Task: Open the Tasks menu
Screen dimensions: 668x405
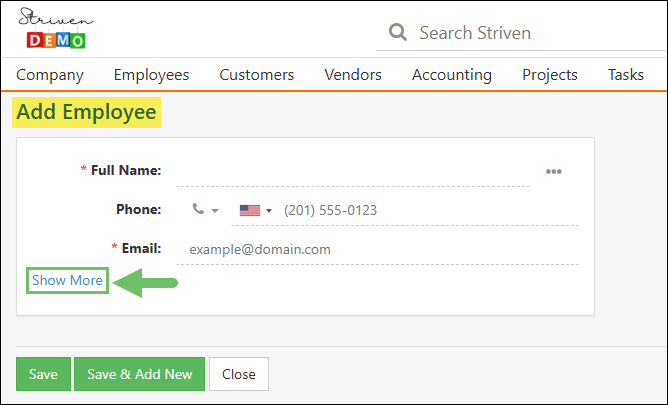Action: point(625,75)
